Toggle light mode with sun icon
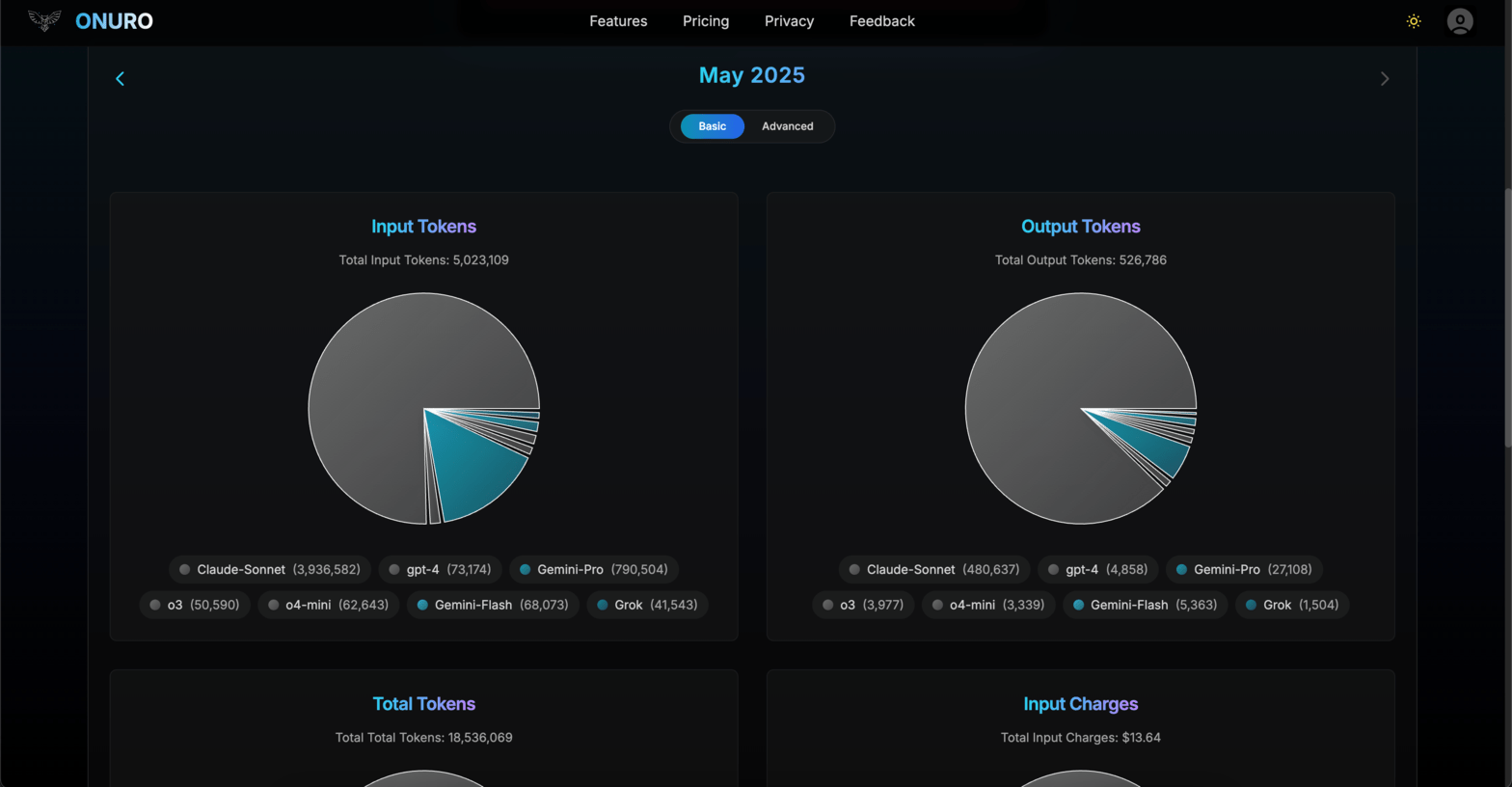1512x787 pixels. (x=1414, y=21)
